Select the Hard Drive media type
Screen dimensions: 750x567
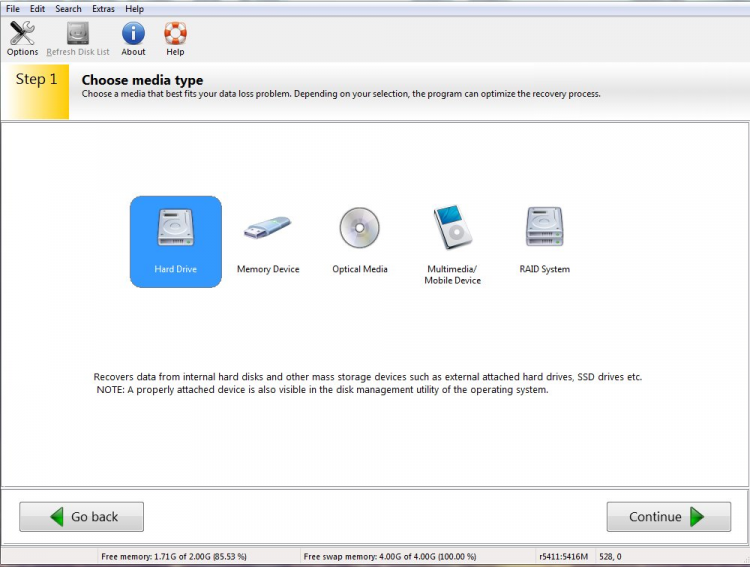176,242
